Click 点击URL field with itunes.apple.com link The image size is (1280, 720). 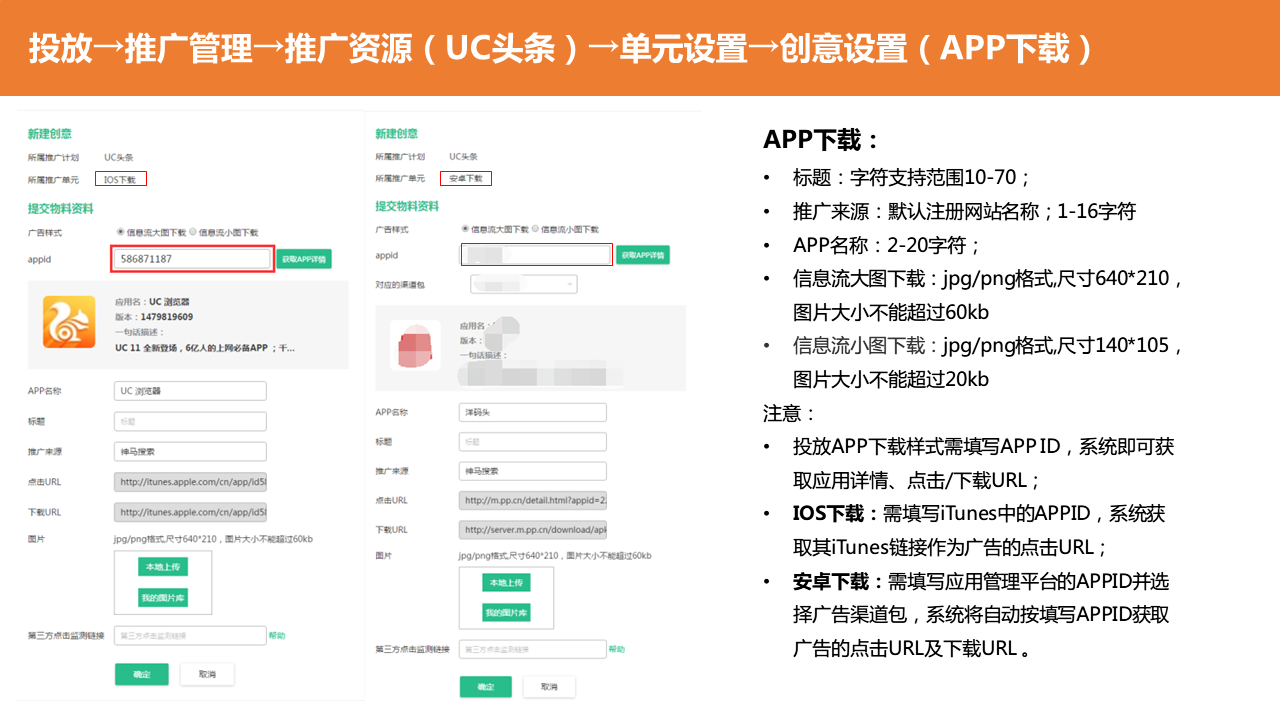(x=190, y=481)
